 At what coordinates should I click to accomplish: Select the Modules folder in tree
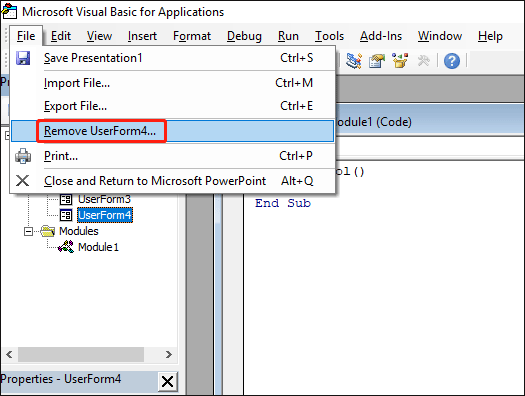(x=78, y=231)
